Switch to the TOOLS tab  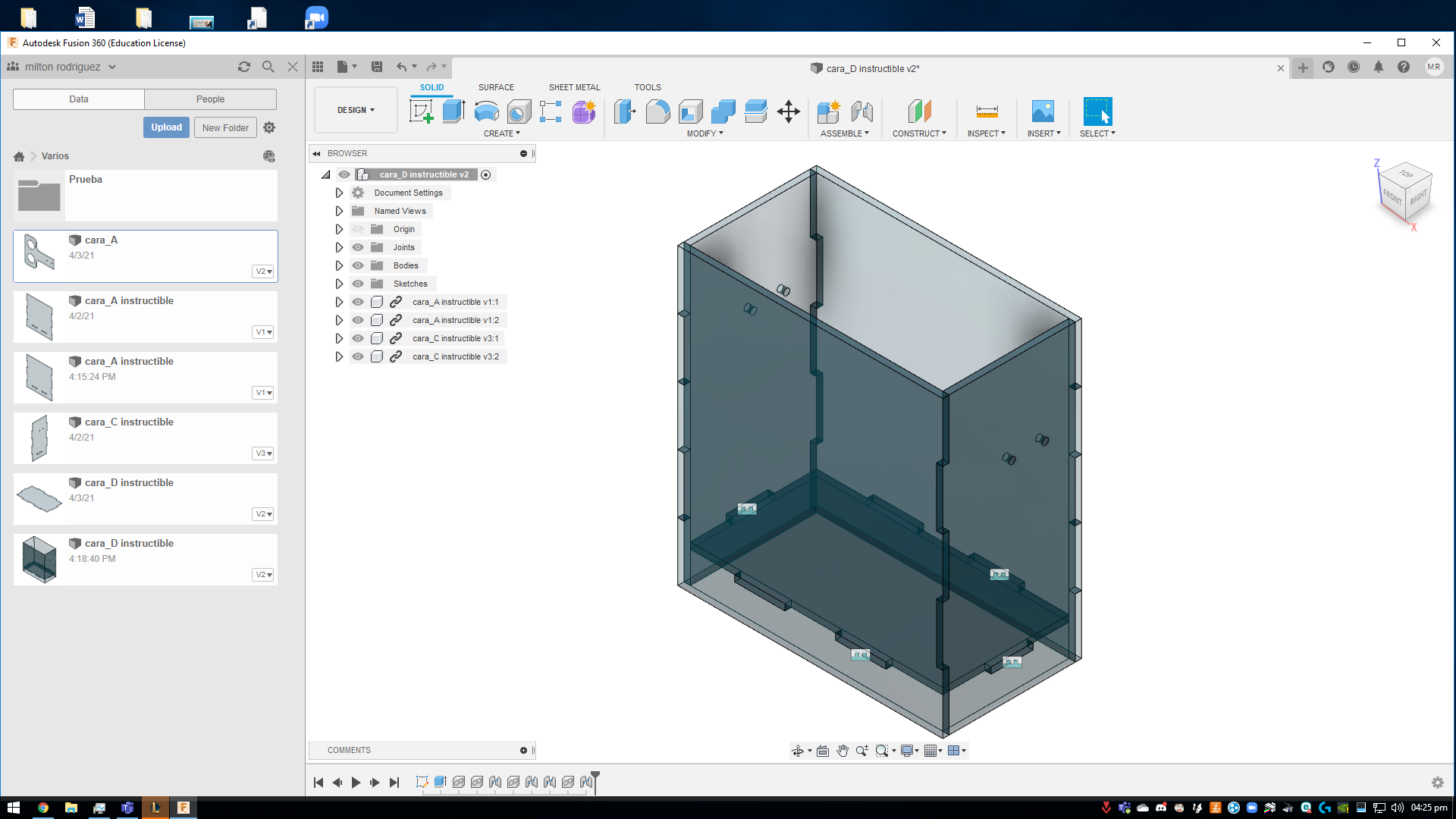pos(648,87)
